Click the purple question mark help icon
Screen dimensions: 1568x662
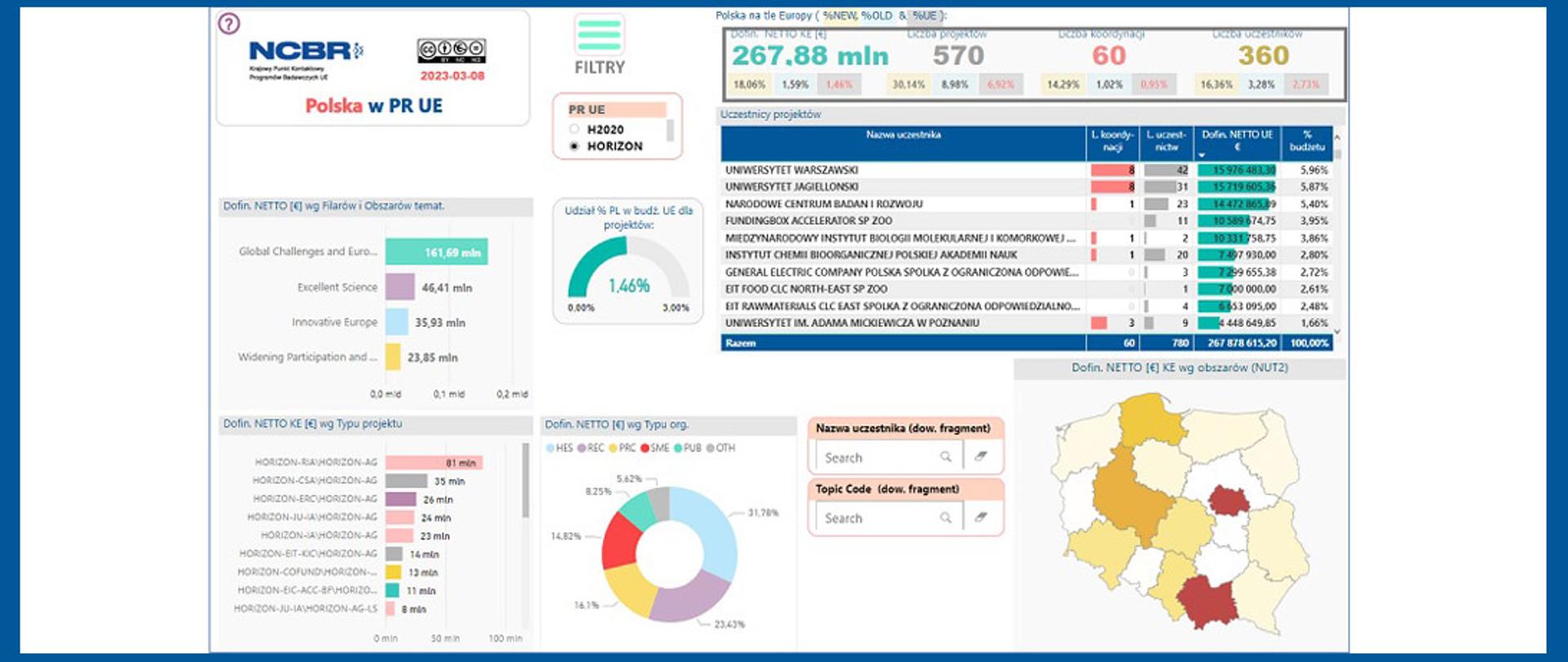click(x=229, y=24)
